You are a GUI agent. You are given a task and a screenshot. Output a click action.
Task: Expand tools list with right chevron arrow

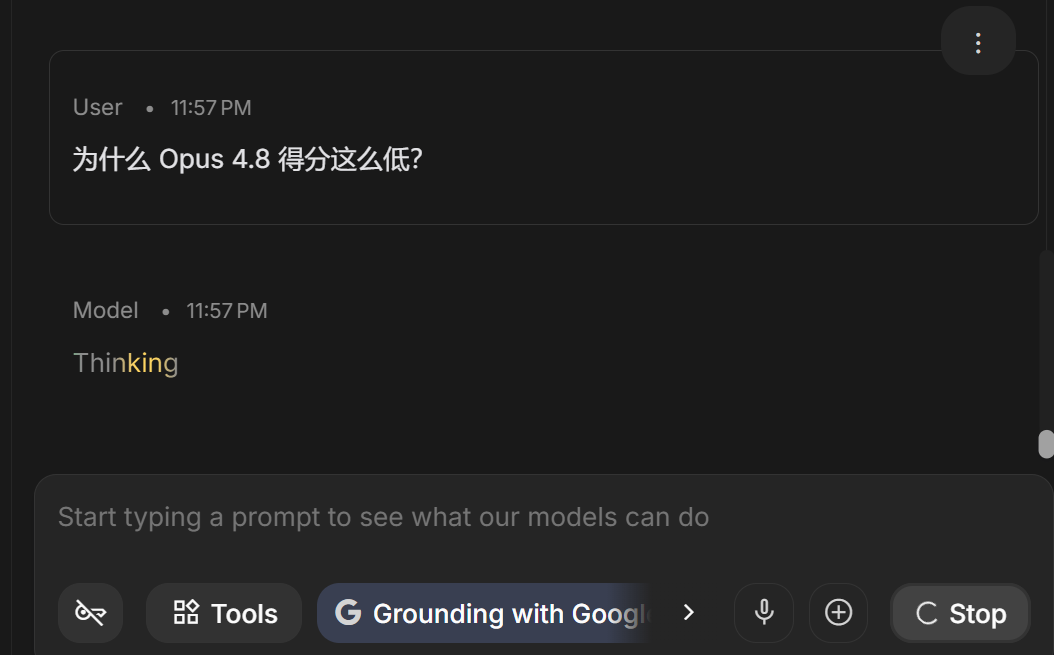tap(688, 613)
